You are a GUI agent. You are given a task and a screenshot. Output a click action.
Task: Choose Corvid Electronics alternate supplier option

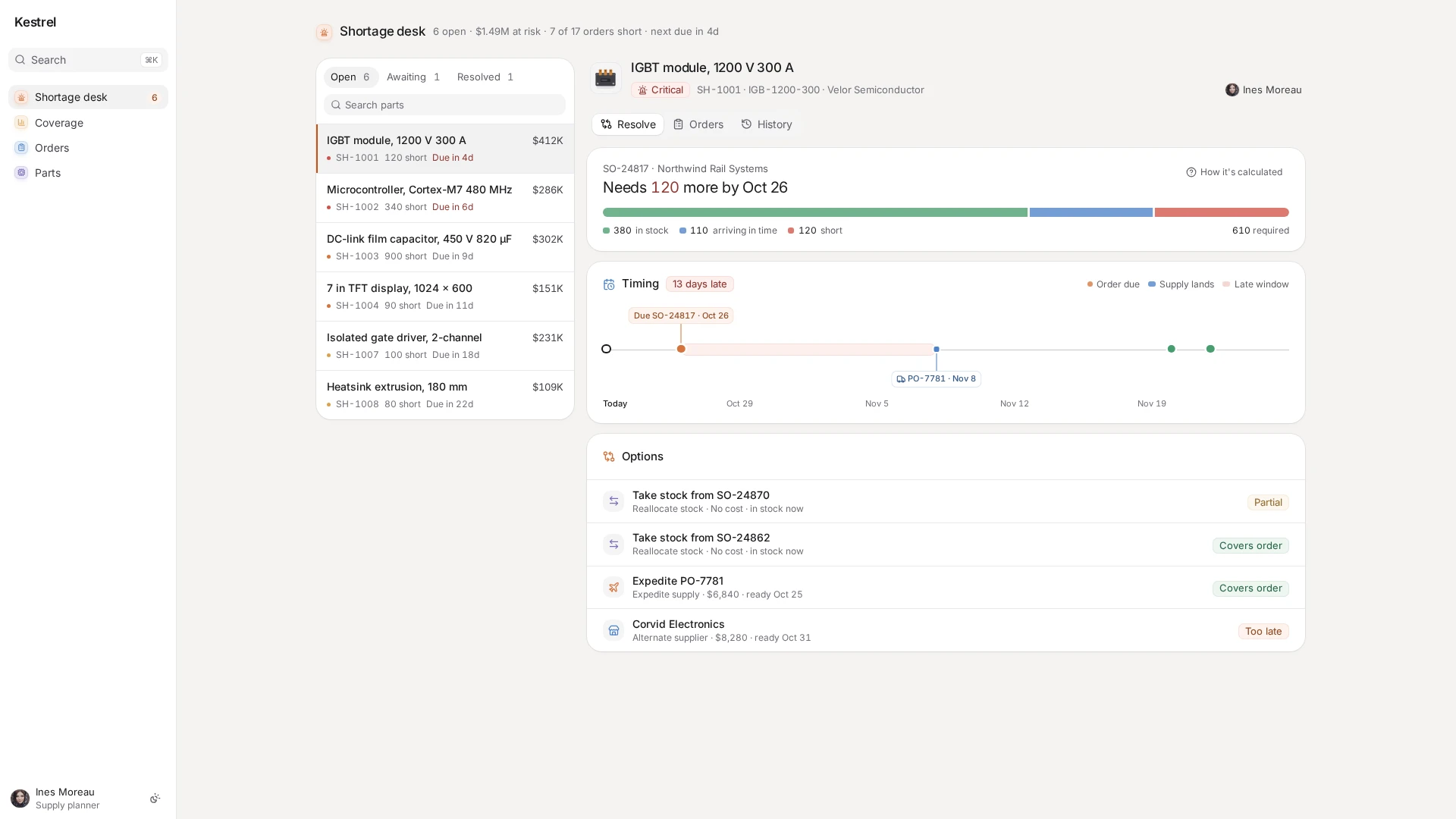946,630
